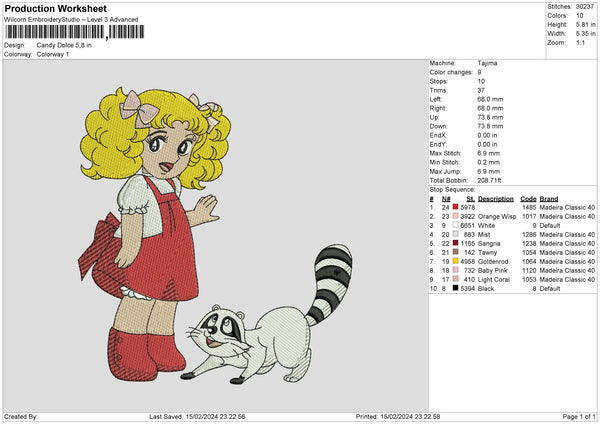The image size is (600, 424).
Task: Click the Candy and raccoon embroidery design preview
Action: pyautogui.click(x=215, y=235)
